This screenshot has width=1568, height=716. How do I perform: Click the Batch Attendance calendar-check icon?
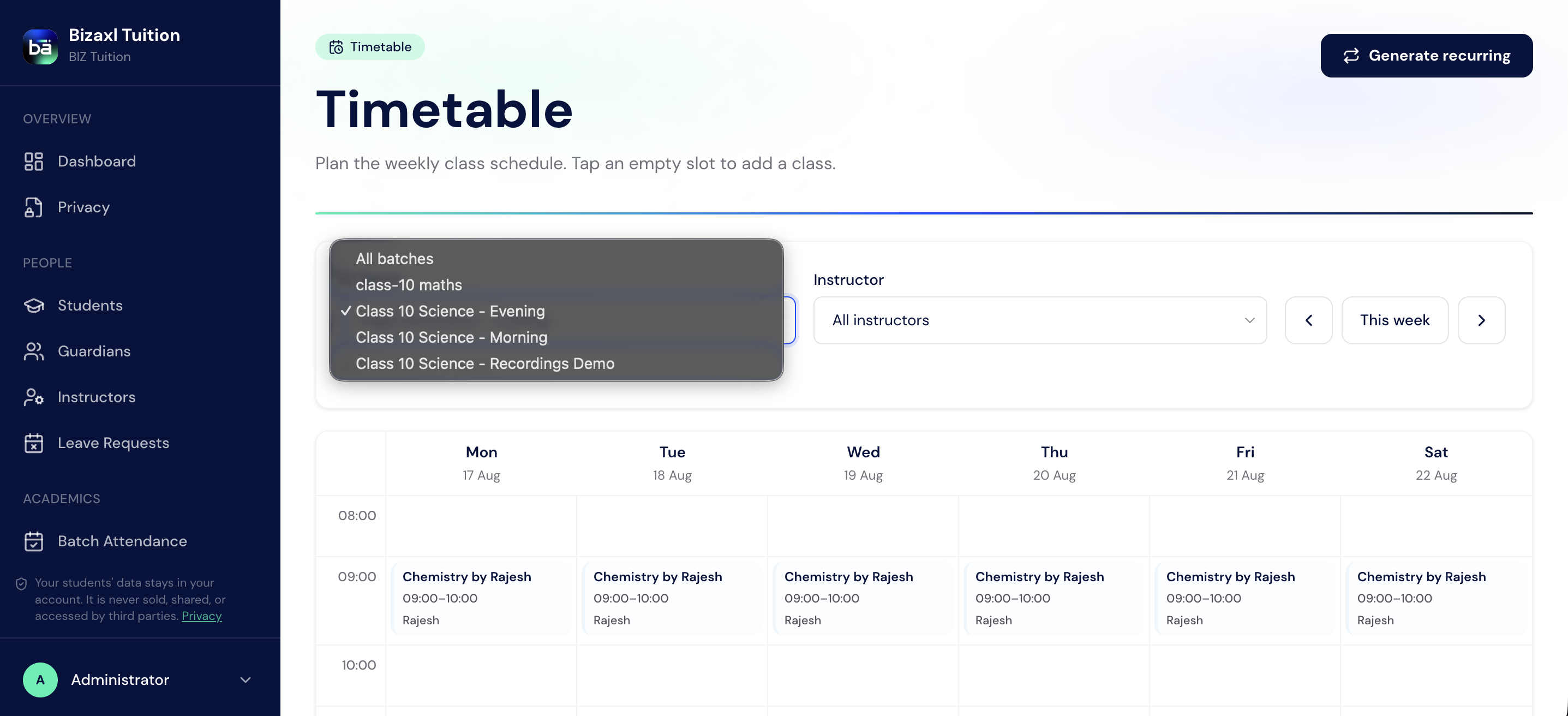[x=33, y=541]
